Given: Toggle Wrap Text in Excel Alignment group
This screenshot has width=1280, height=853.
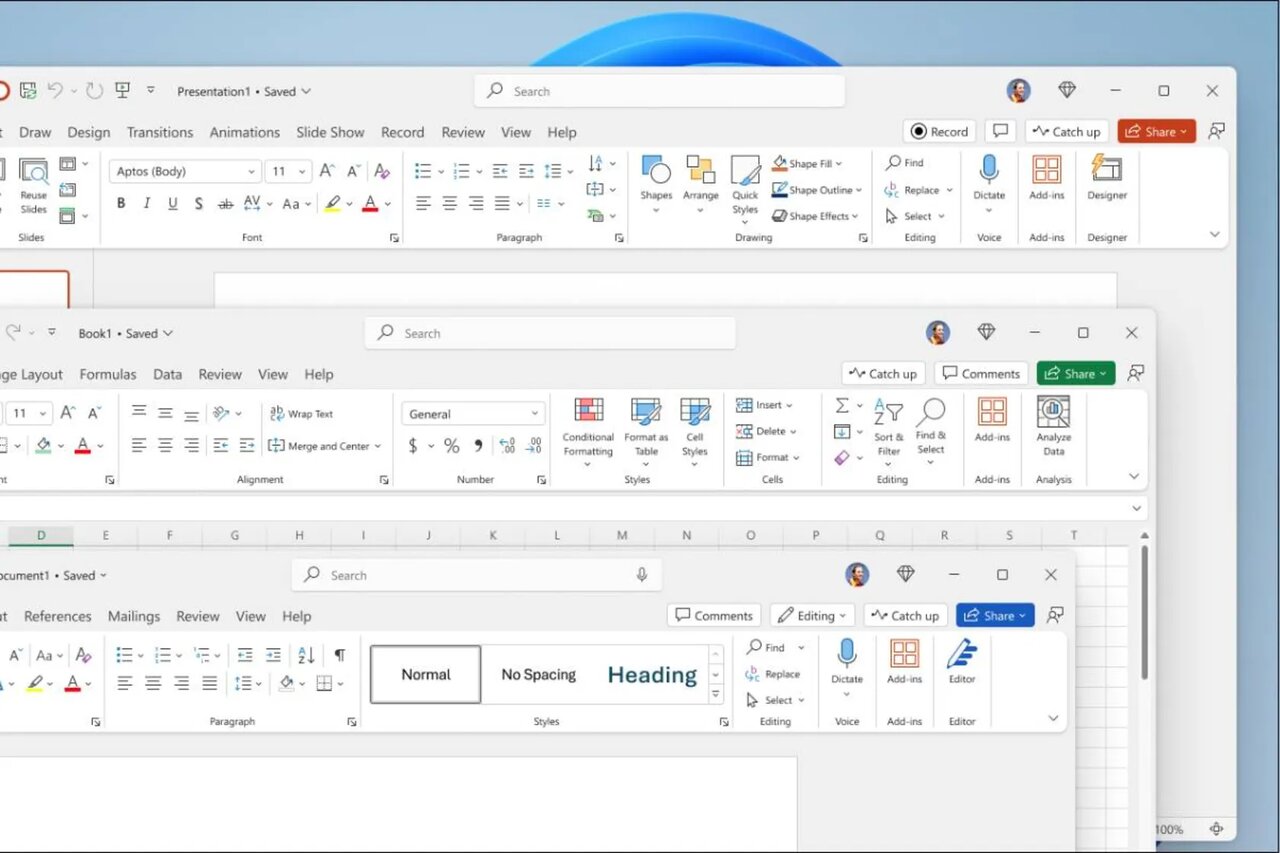Looking at the screenshot, I should coord(301,414).
